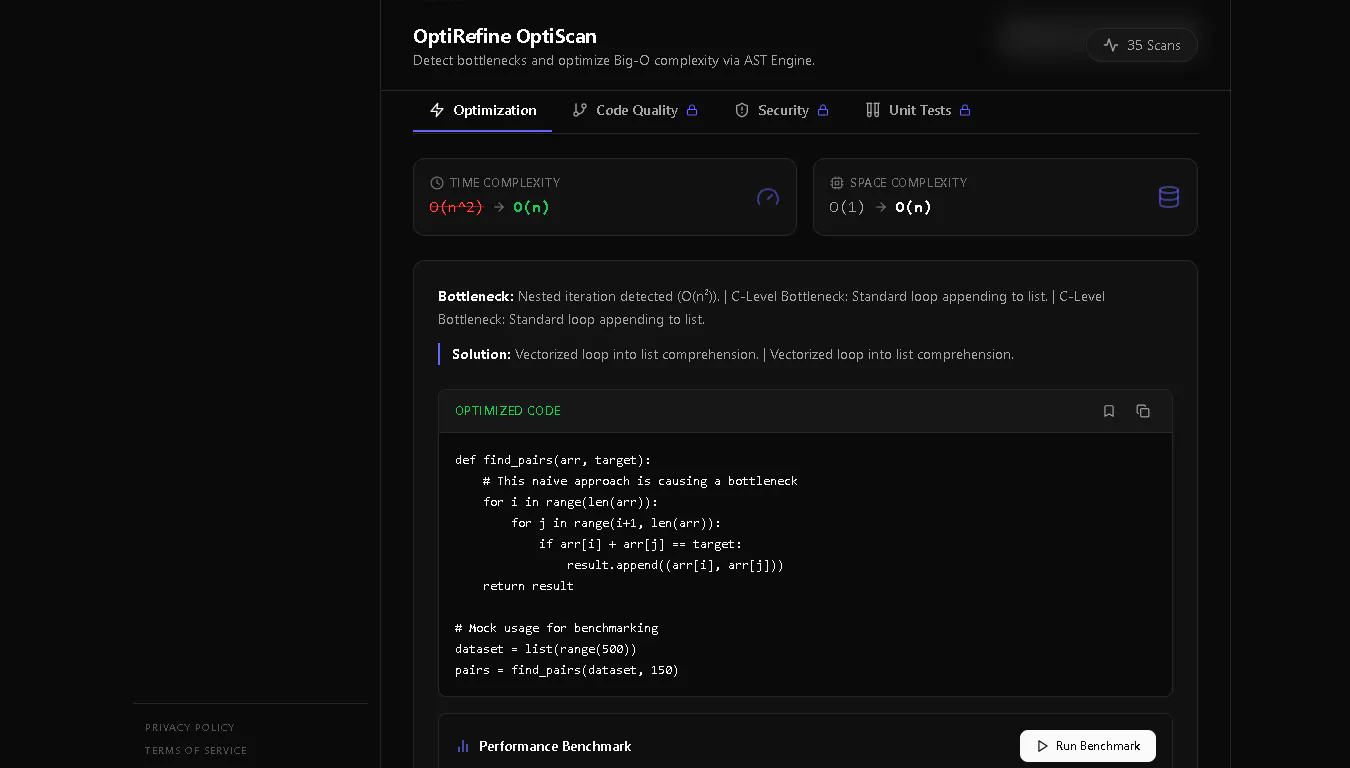1350x768 pixels.
Task: Click the 'Detect bottlenecks and optimize' subtitle
Action: (x=614, y=60)
